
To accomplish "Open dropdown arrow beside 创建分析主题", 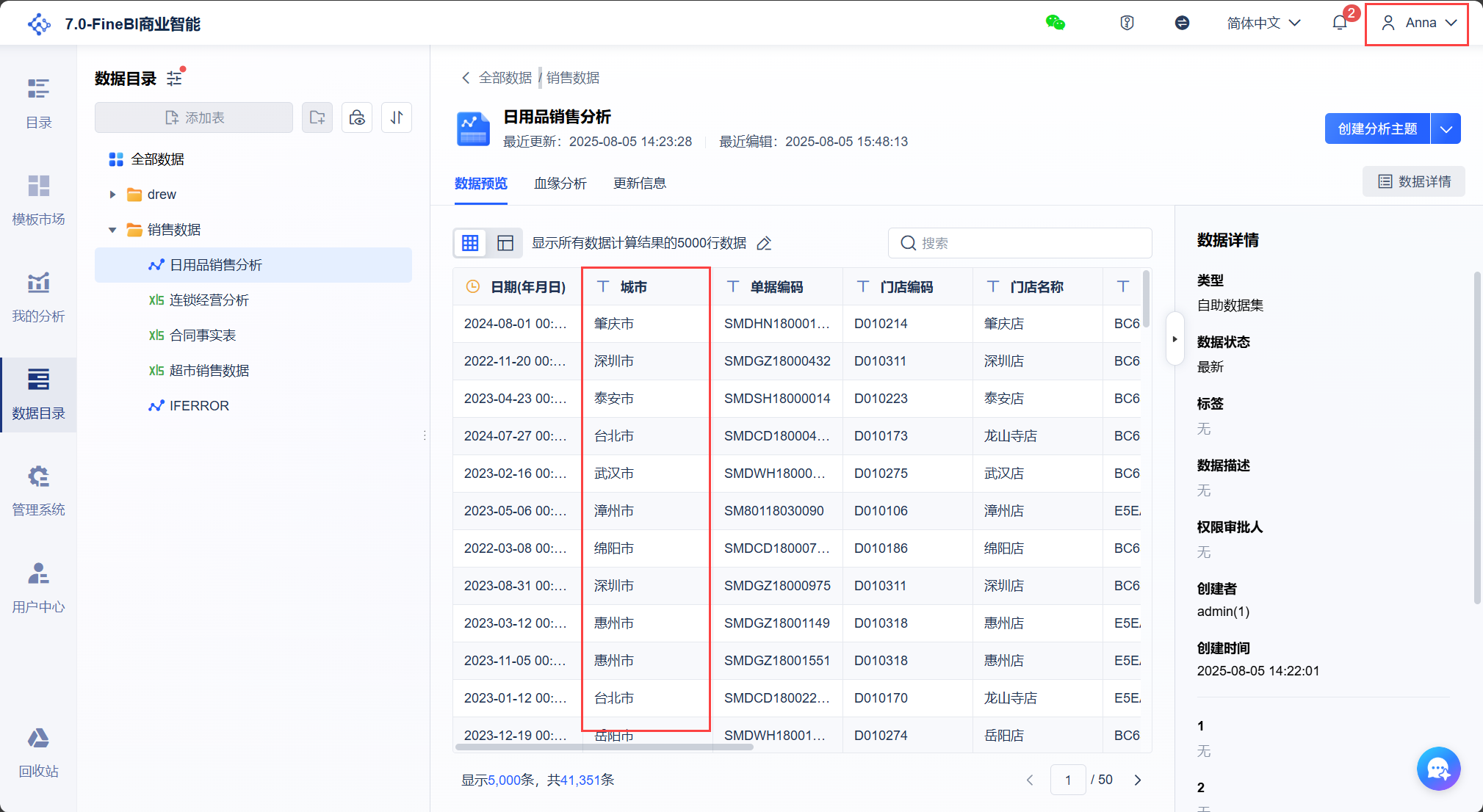I will 1446,129.
